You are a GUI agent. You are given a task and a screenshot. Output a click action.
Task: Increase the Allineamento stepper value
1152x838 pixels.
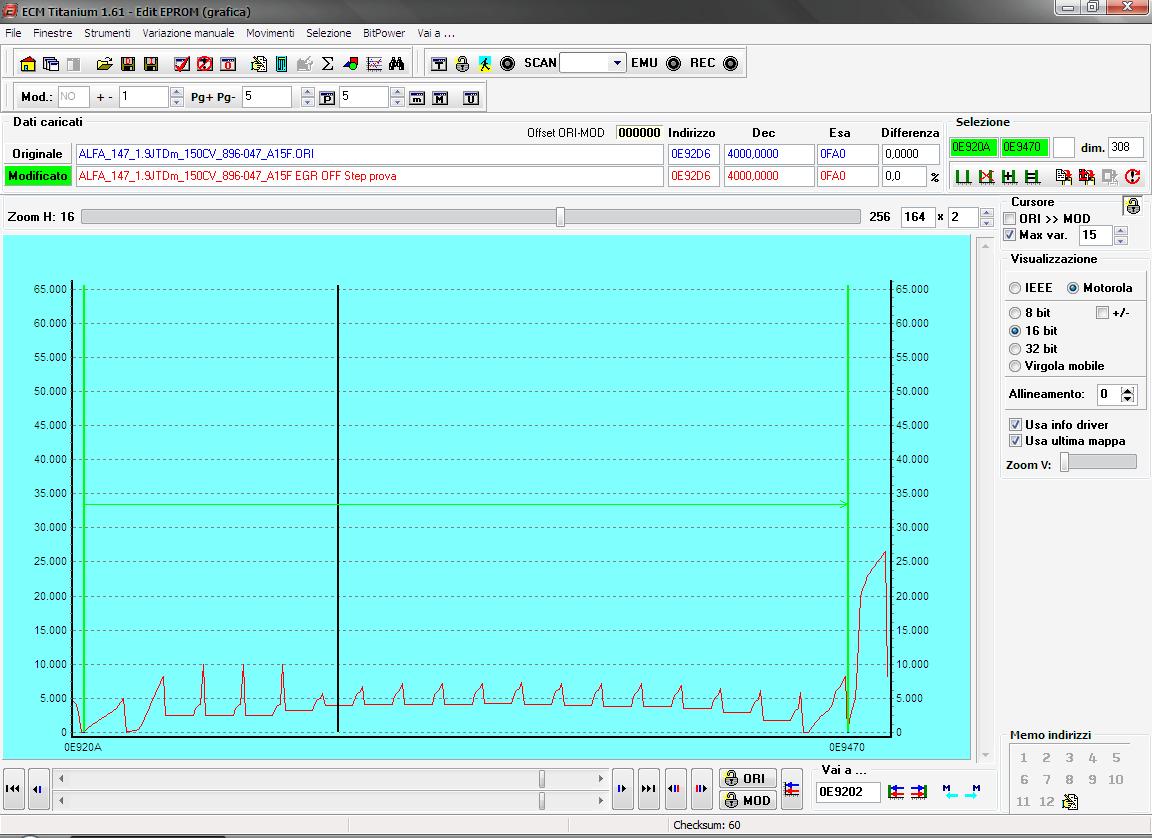(x=1128, y=390)
